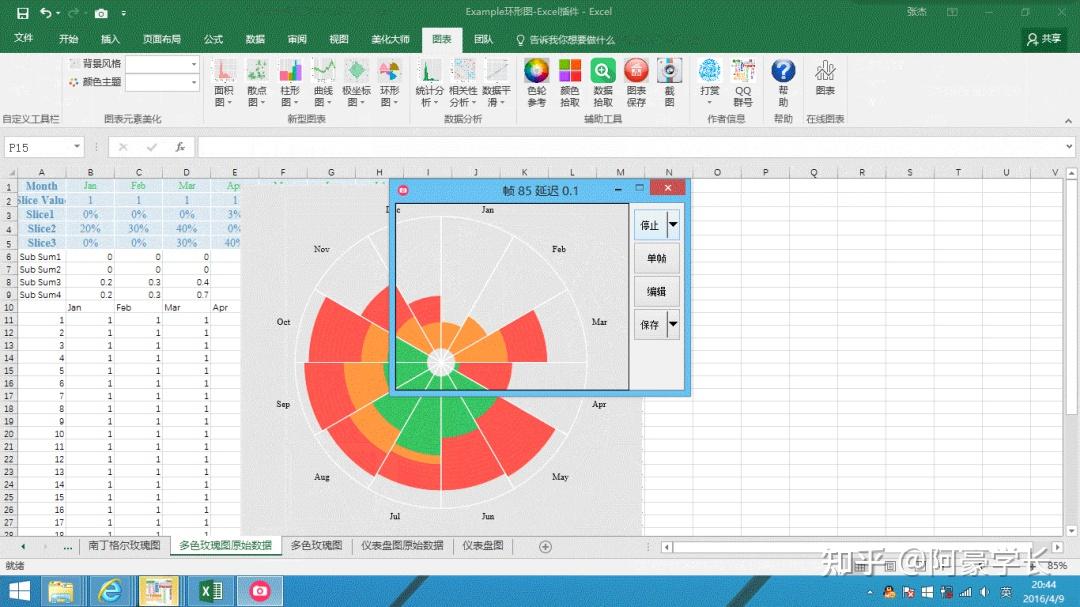
Task: Click the 告诉我你想要做什么 search box
Action: (x=565, y=40)
